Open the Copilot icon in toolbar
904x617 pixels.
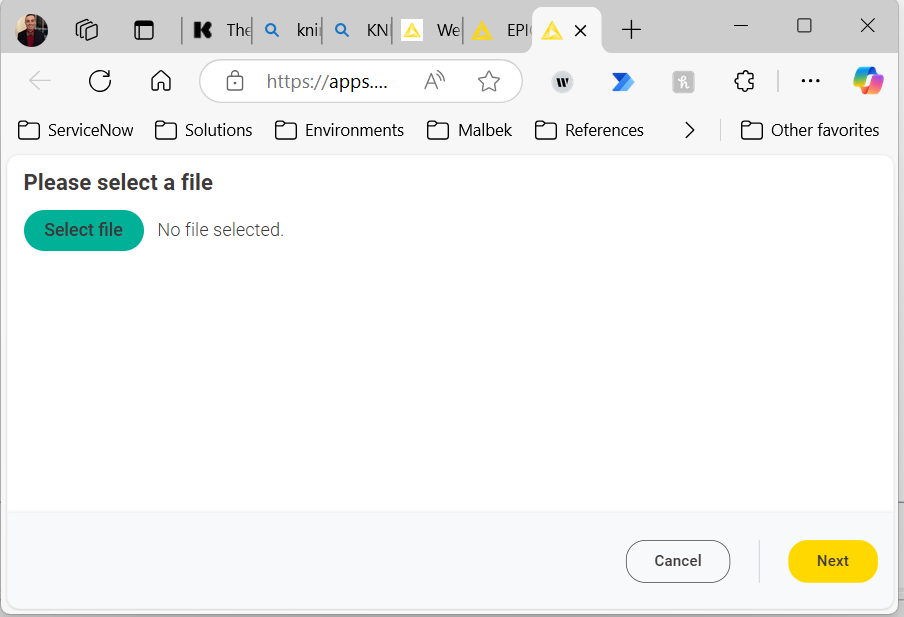(x=868, y=81)
